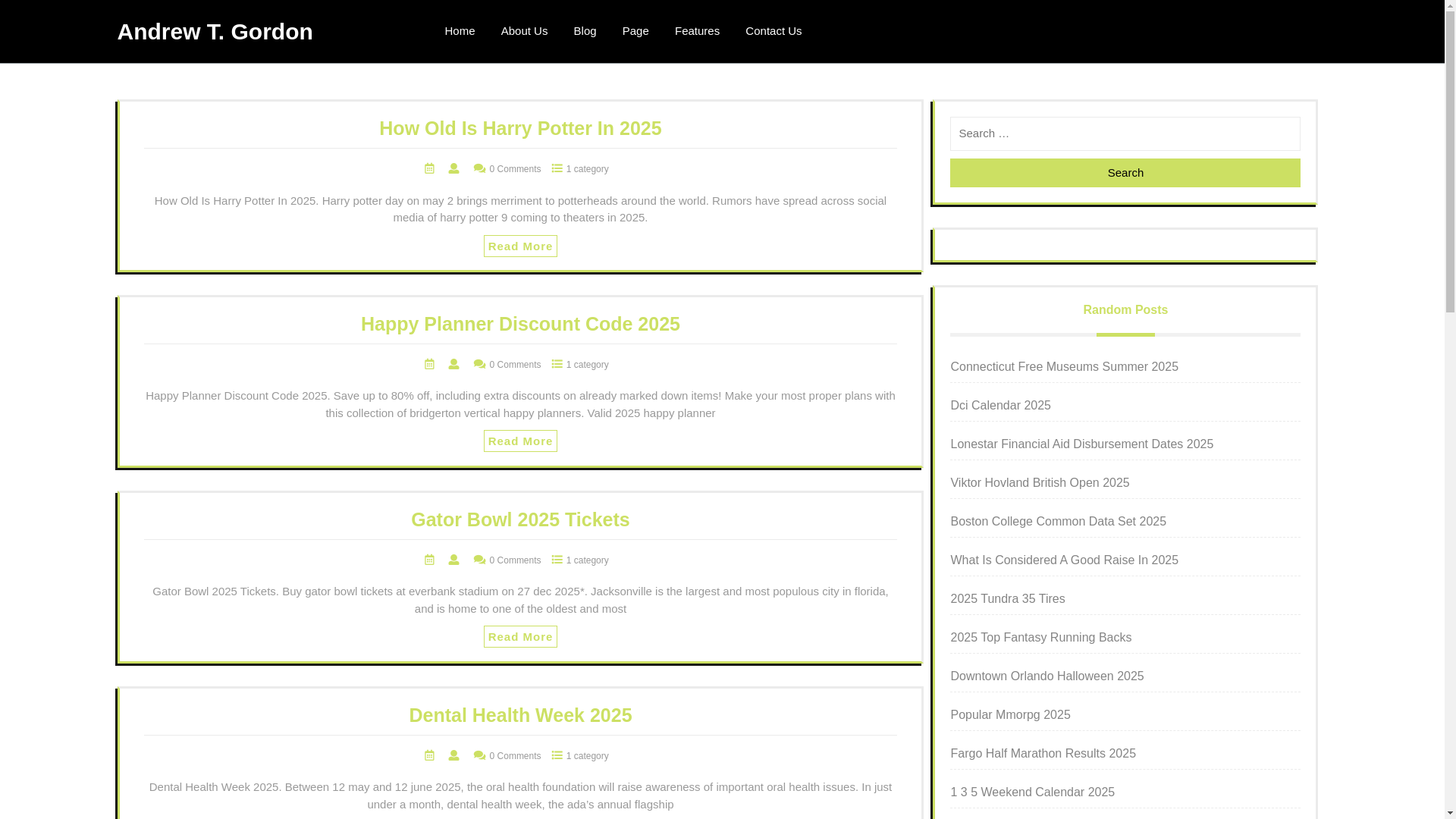
Task: Select the Page menu item
Action: point(635,31)
